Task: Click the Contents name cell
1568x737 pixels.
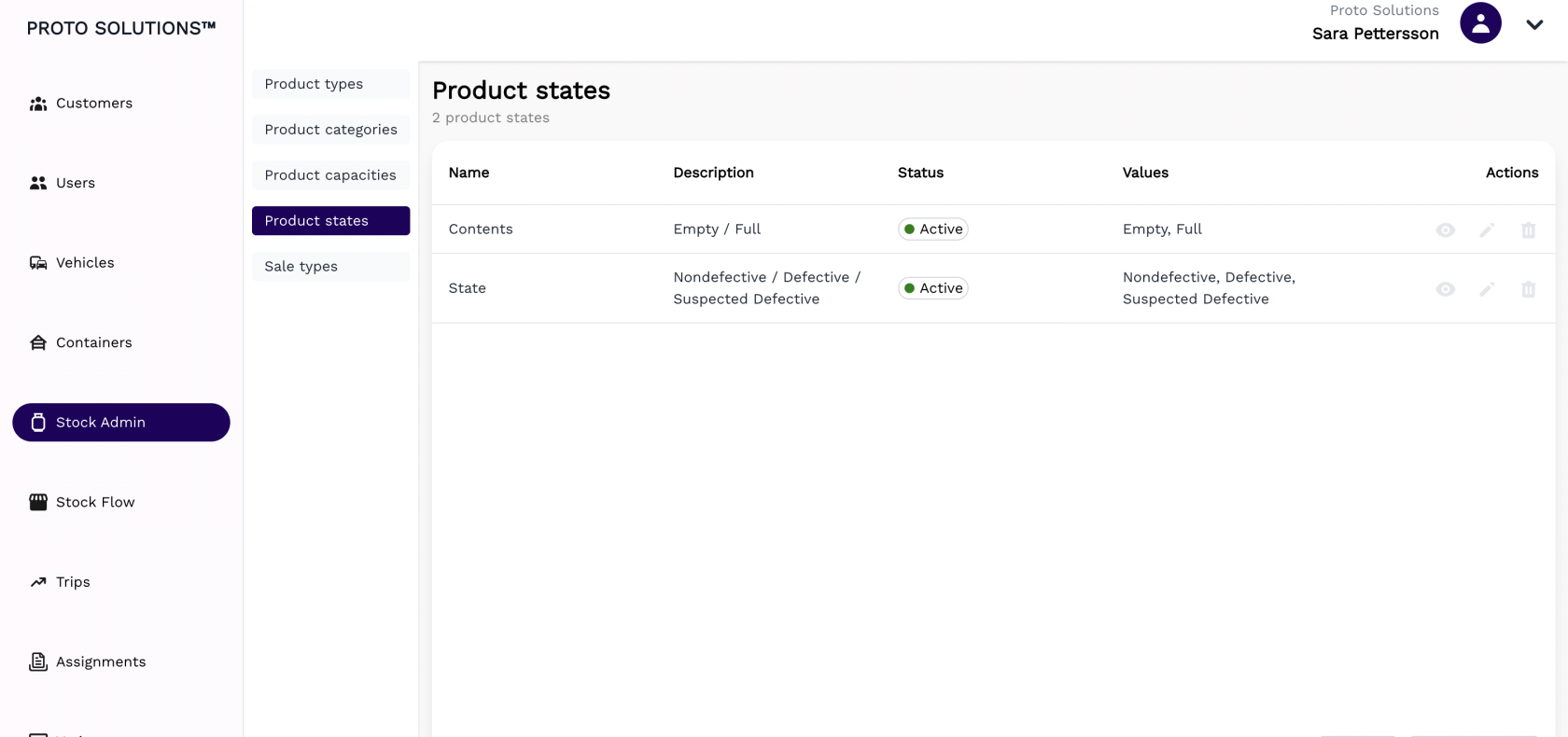Action: point(481,229)
